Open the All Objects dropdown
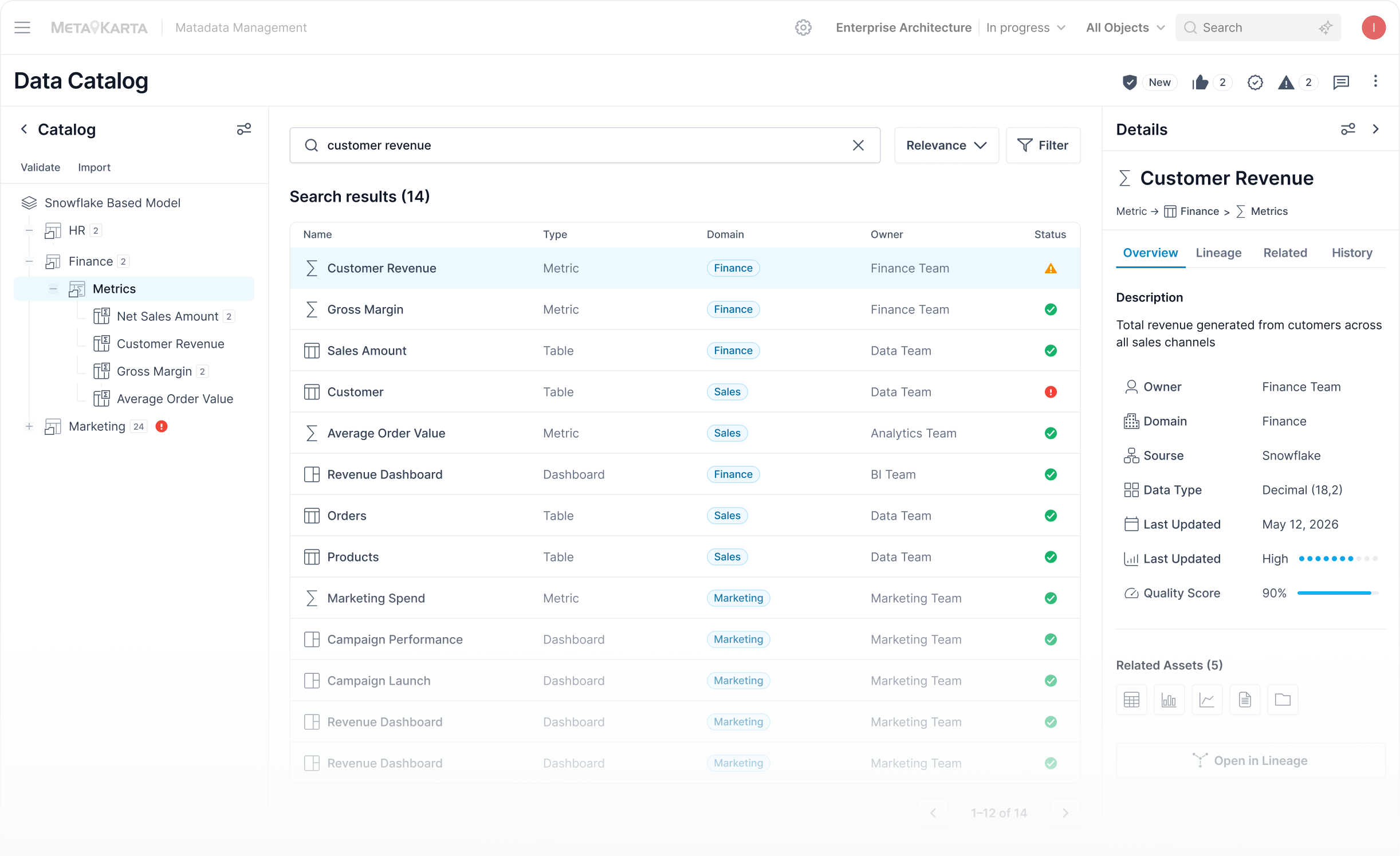The height and width of the screenshot is (856, 1400). tap(1125, 28)
